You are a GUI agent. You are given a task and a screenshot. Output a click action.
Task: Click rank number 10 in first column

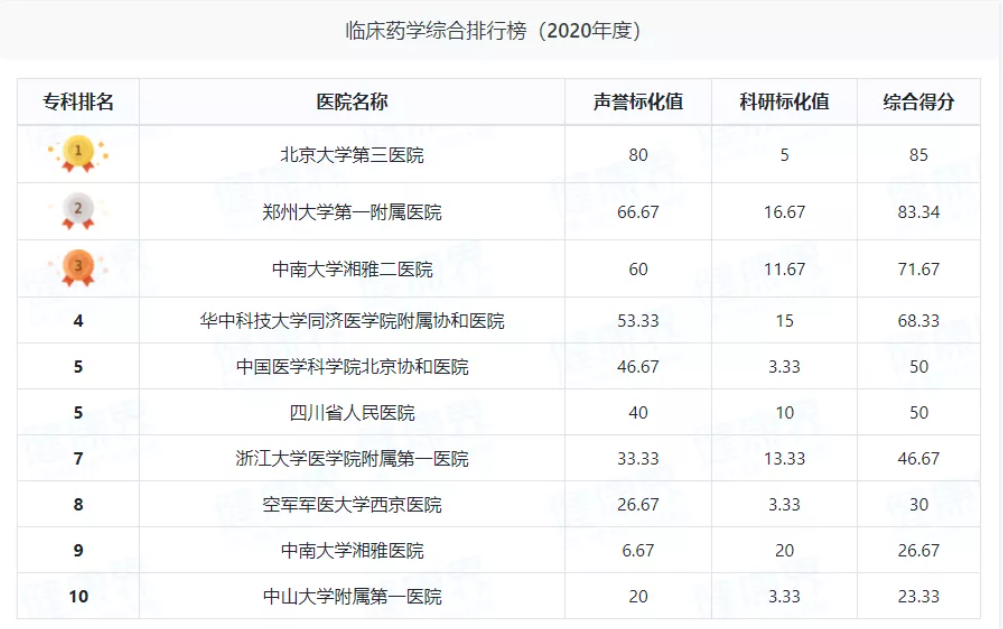[78, 597]
